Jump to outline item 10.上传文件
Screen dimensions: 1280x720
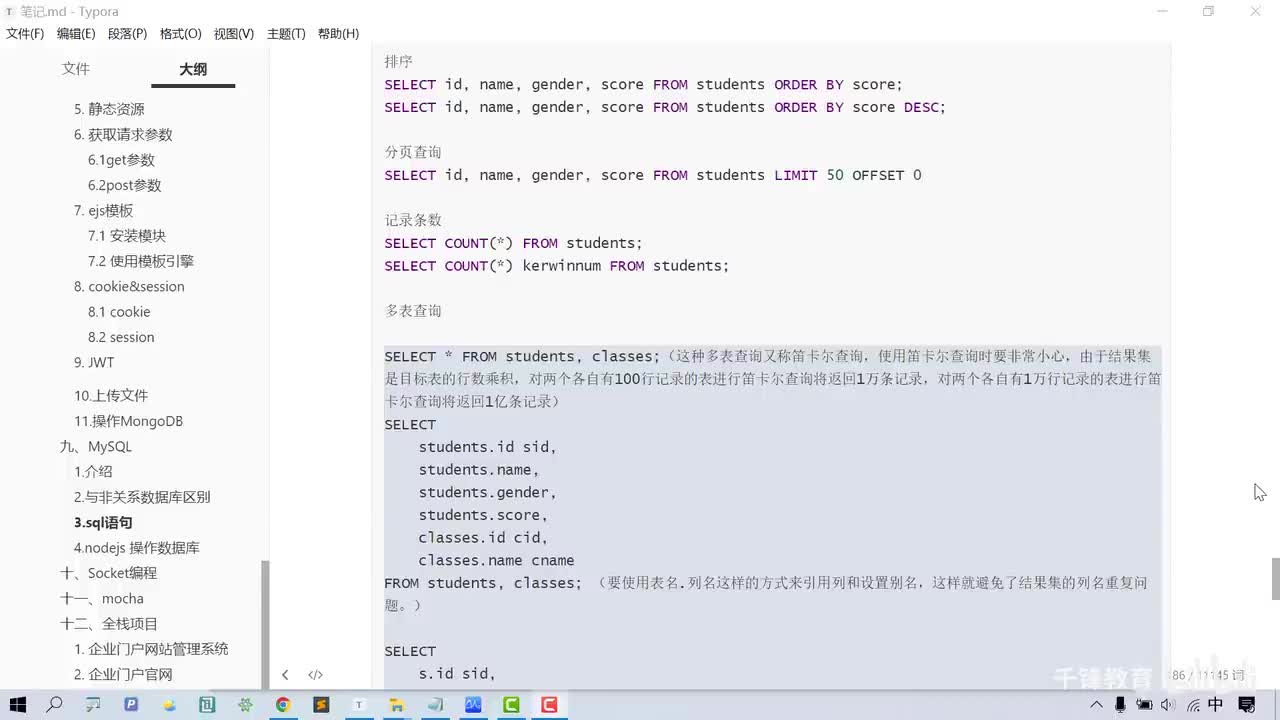tap(111, 396)
